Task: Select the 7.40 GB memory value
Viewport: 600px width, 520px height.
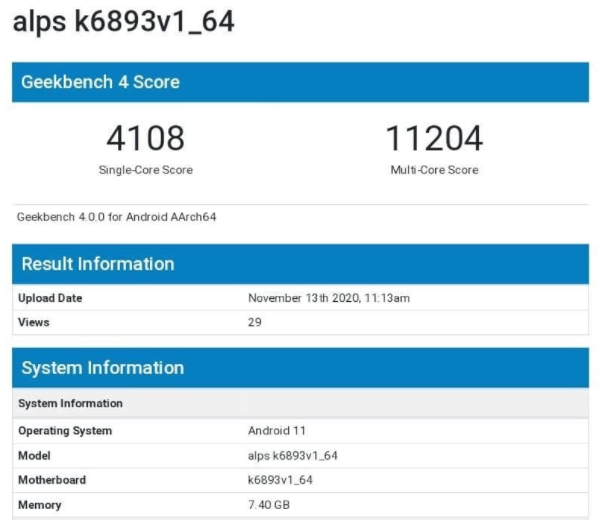Action: [269, 505]
